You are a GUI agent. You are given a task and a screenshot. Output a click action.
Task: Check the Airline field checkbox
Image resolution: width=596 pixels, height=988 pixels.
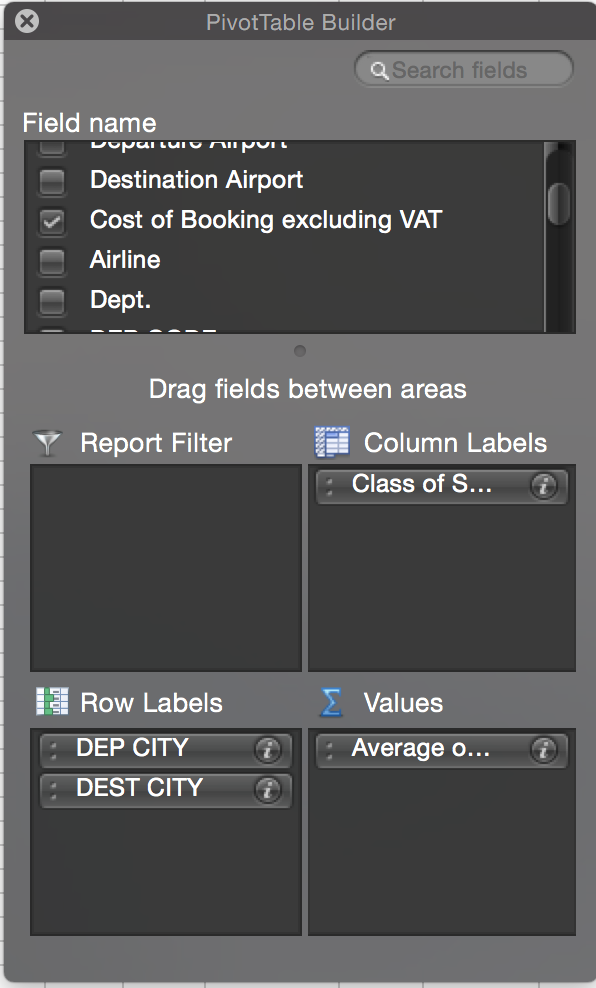(52, 261)
